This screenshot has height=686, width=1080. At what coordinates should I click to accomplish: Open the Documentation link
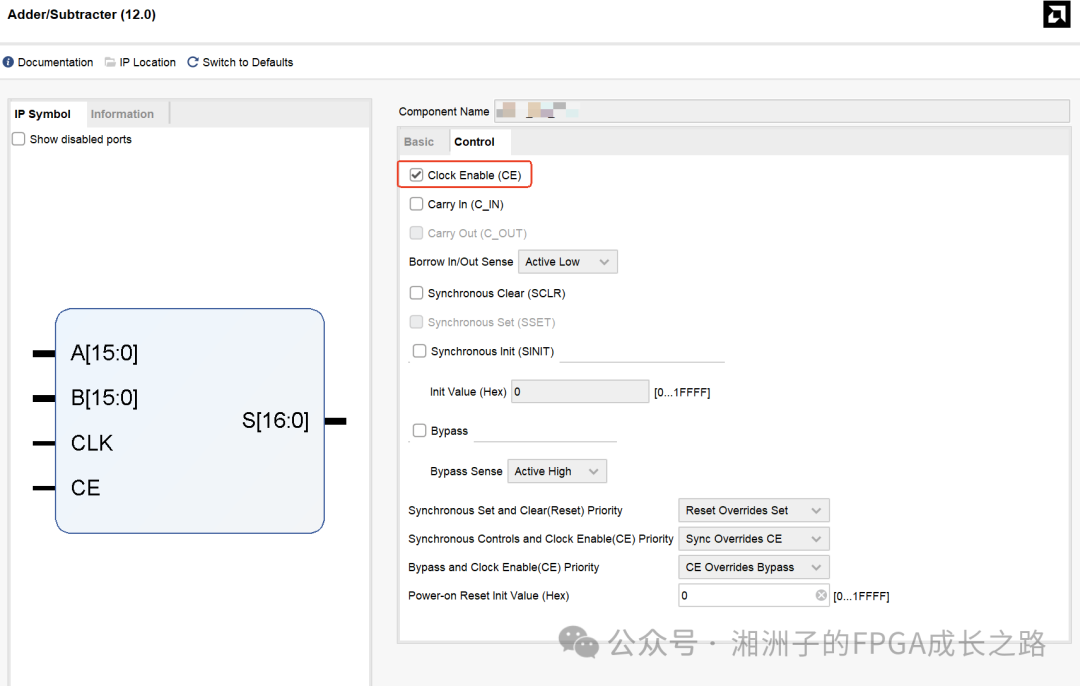point(55,62)
